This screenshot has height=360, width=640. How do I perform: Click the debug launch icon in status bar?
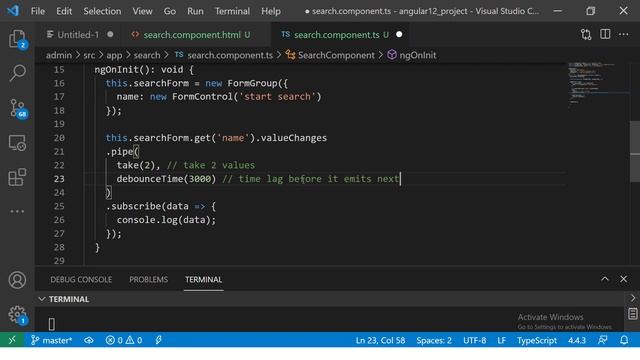coord(159,340)
